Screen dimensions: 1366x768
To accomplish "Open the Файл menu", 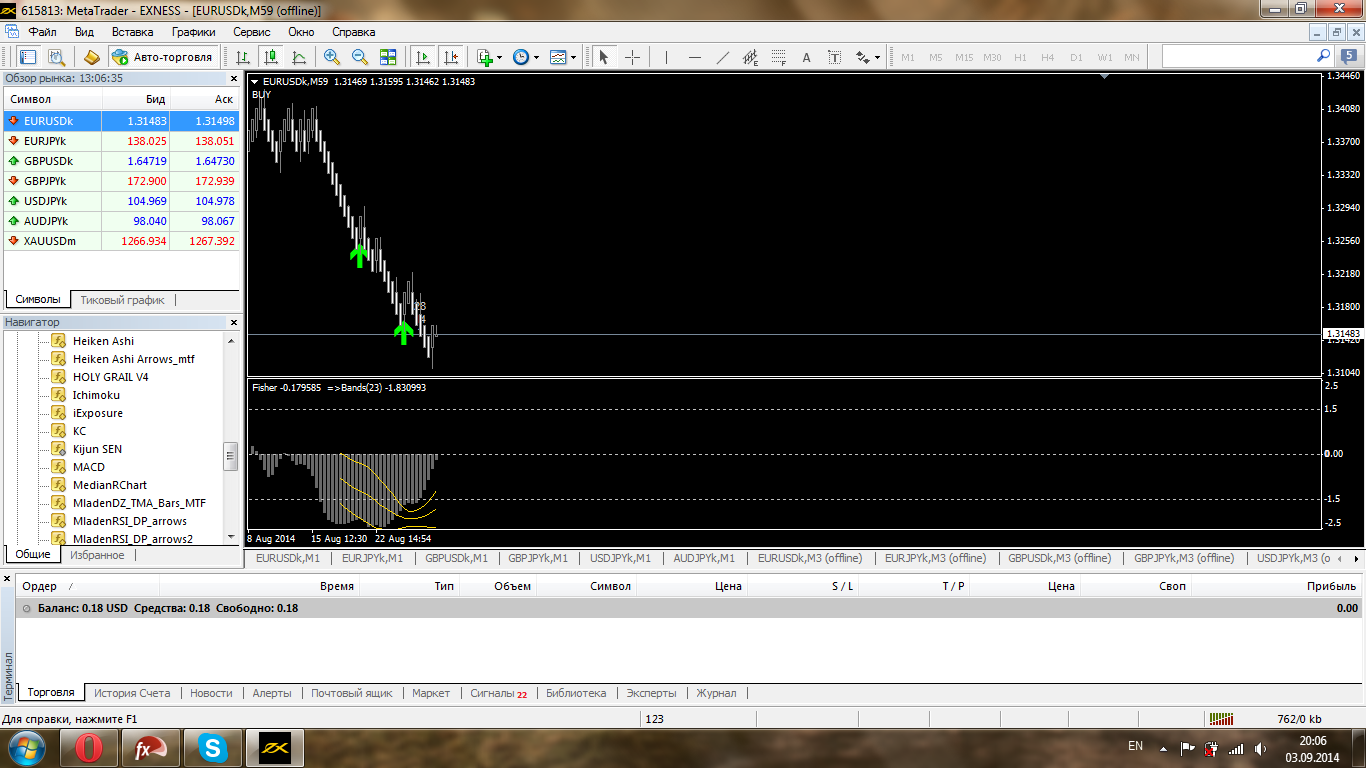I will (43, 32).
